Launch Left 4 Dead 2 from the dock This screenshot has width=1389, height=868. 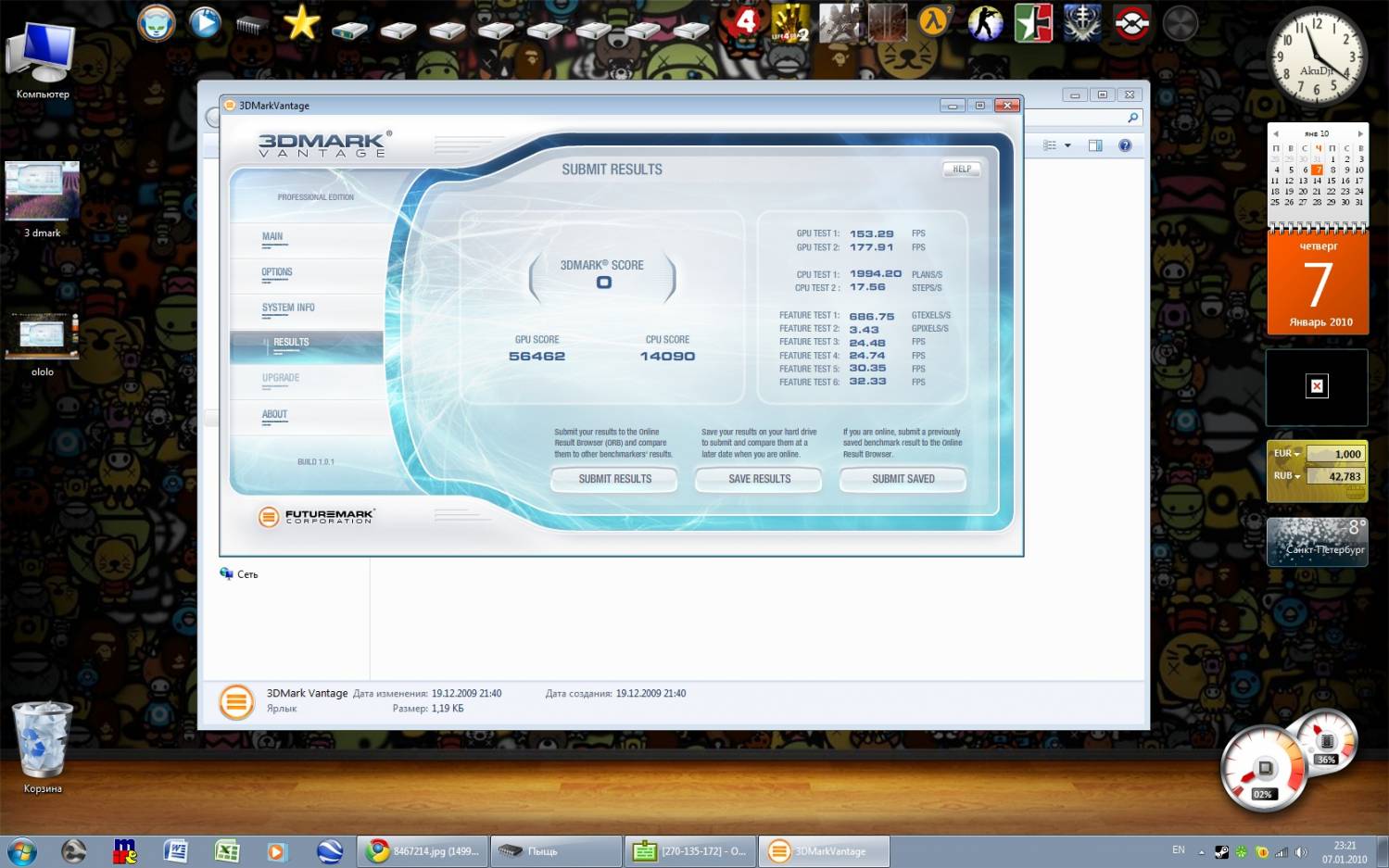pos(790,22)
